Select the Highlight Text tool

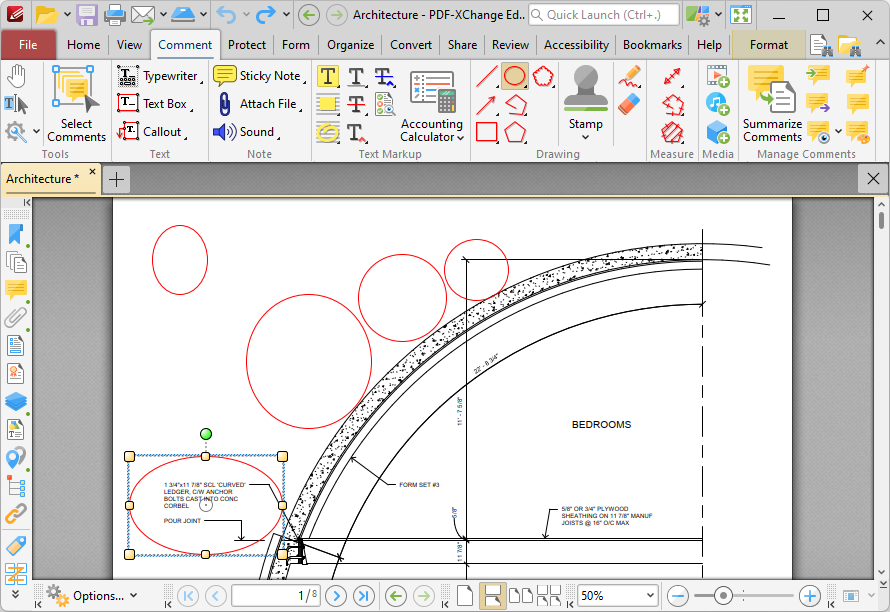(328, 76)
